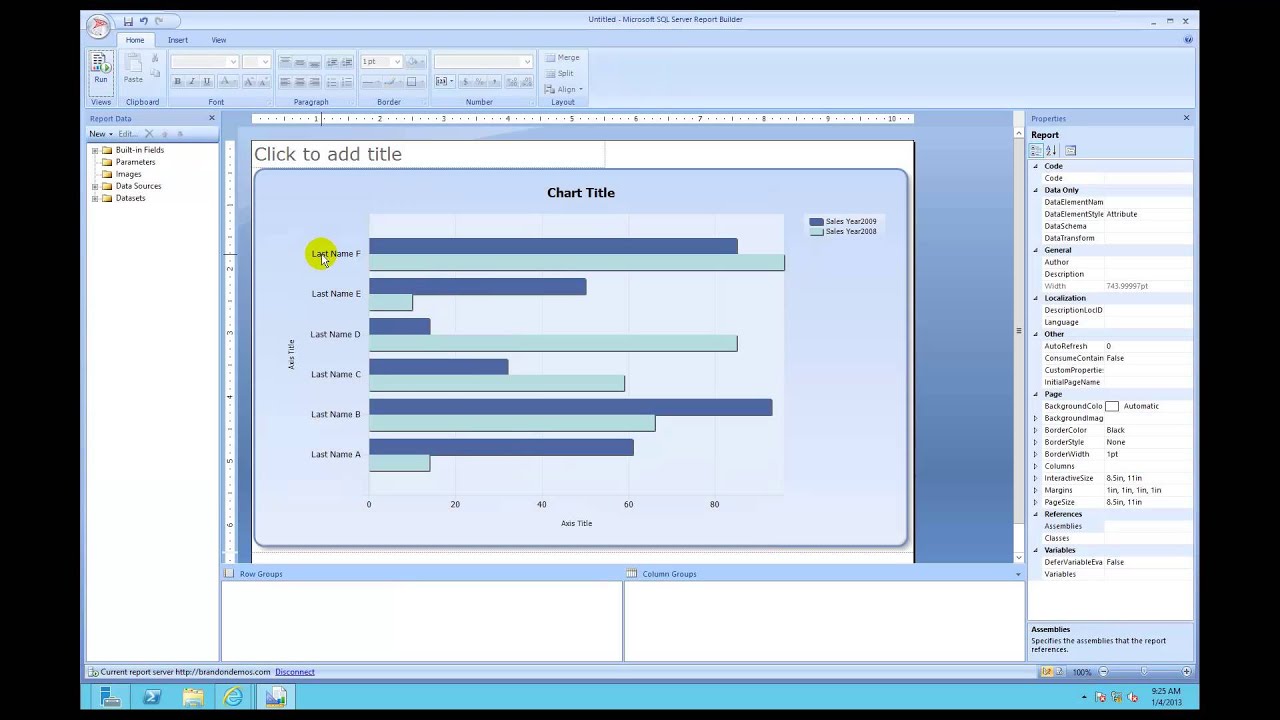The height and width of the screenshot is (720, 1280).
Task: Open the font family dropdown
Action: (233, 62)
